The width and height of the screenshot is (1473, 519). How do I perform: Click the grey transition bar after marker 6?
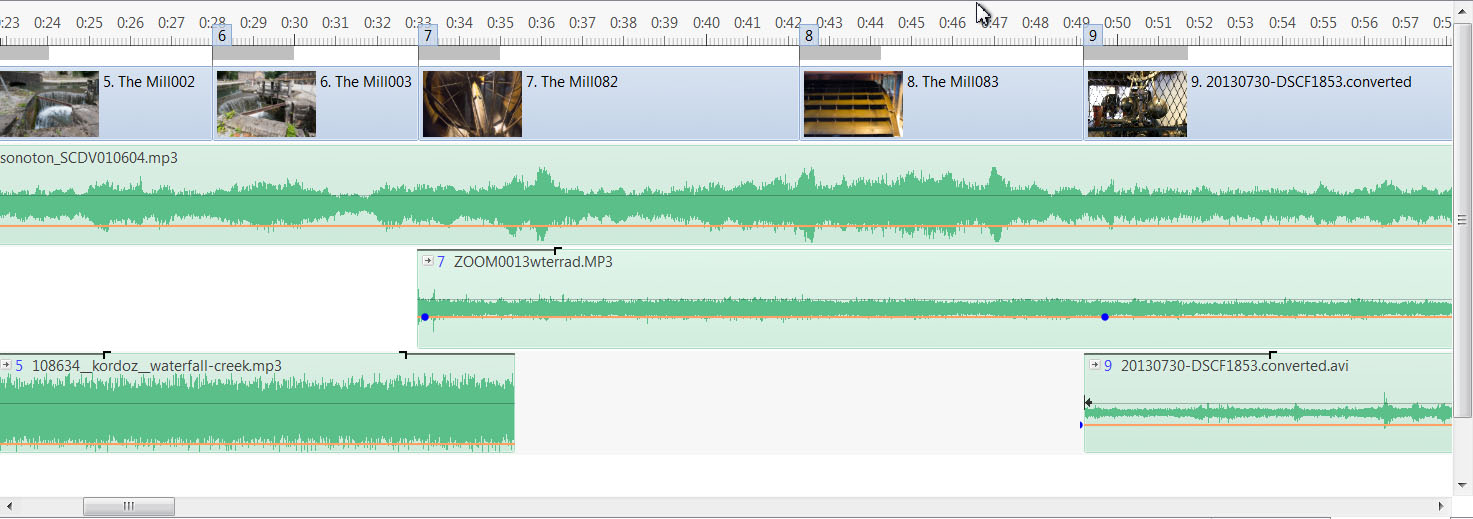(254, 53)
